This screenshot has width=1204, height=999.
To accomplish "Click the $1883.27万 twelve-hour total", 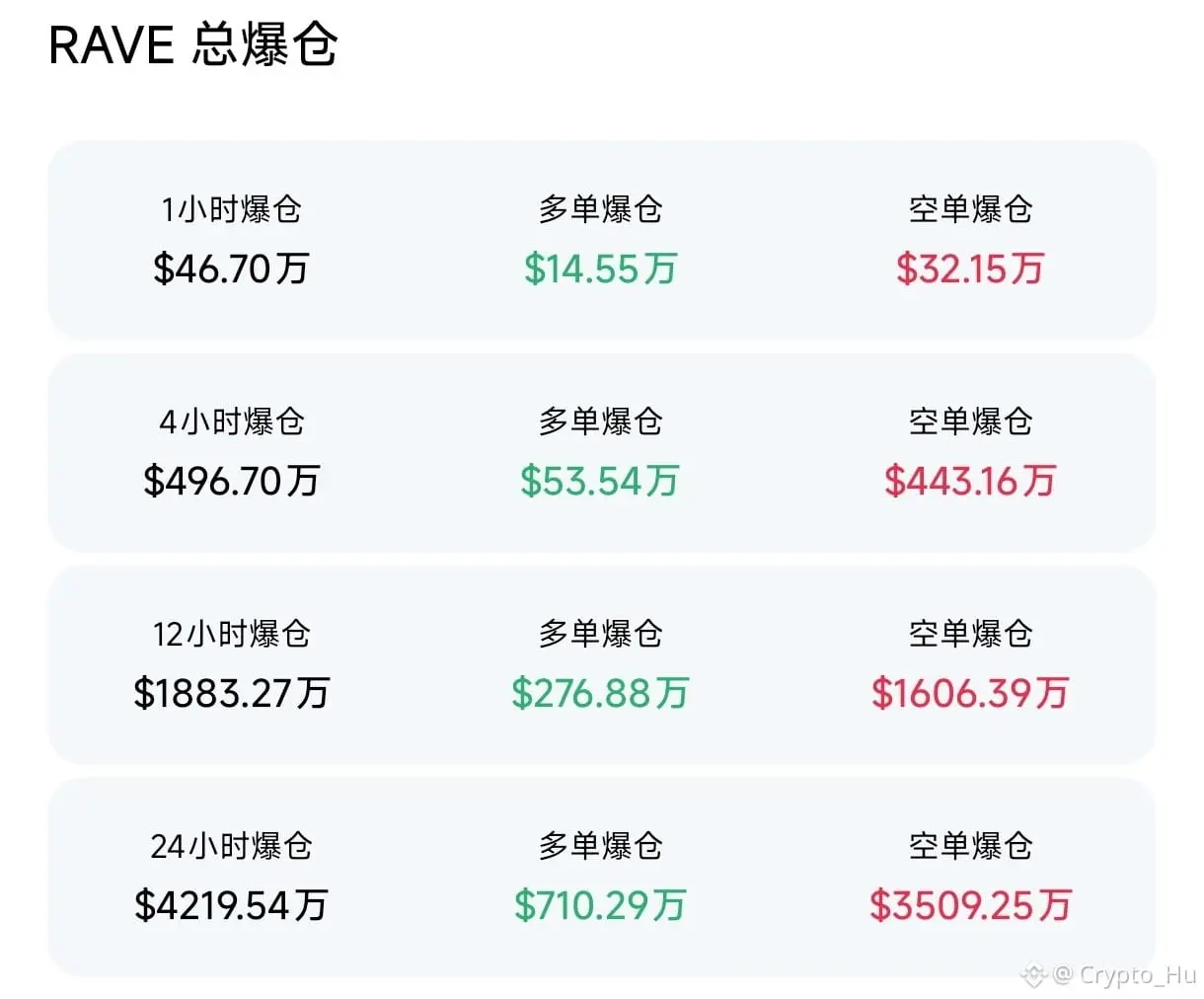I will 231,693.
